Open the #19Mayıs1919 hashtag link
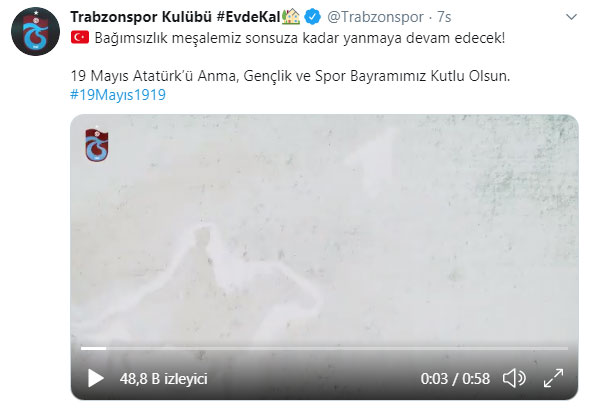This screenshot has width=592, height=408. [118, 94]
